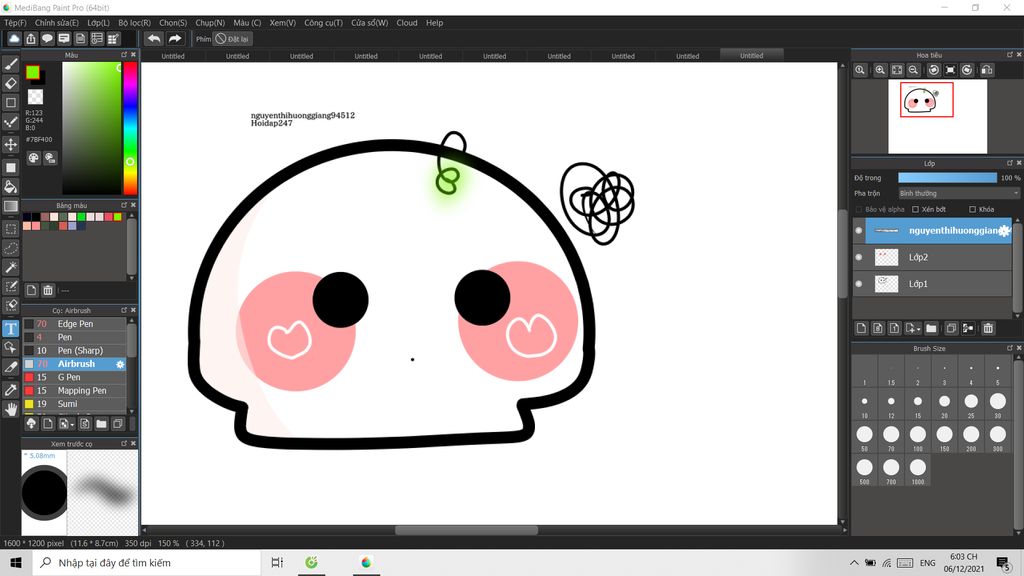Select the Magic Wand tool
This screenshot has height=576, width=1024.
click(10, 267)
